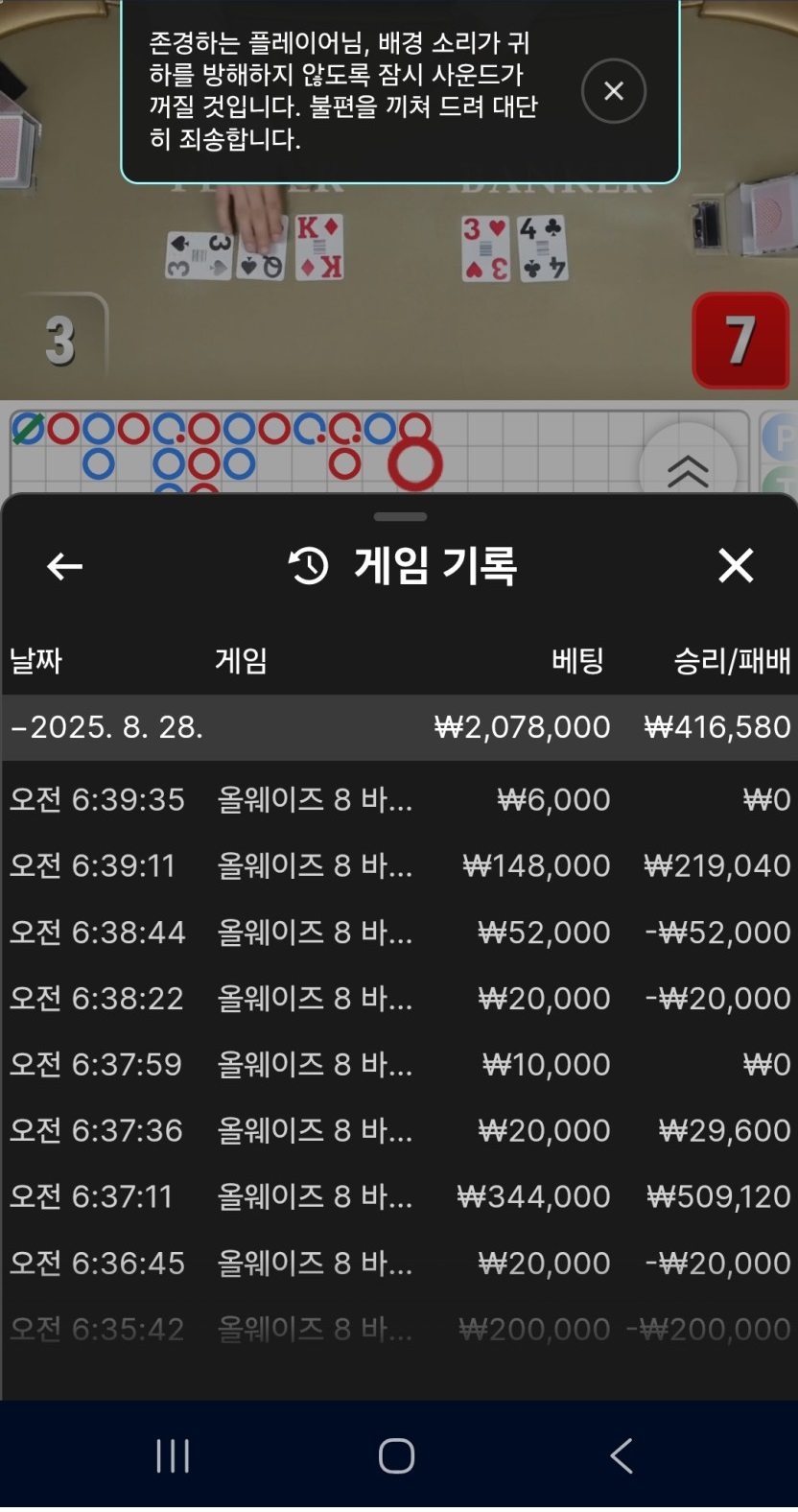Select the 오전 6:38:22 bet entry
The image size is (798, 1512).
click(x=399, y=998)
